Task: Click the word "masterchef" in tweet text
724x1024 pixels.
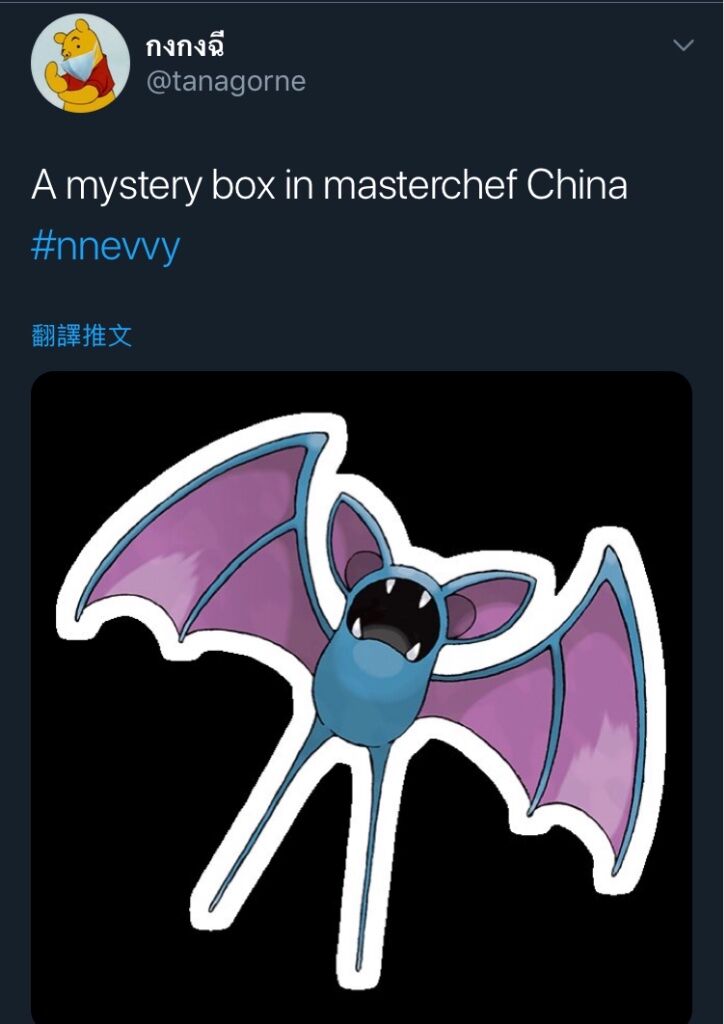Action: tap(420, 185)
